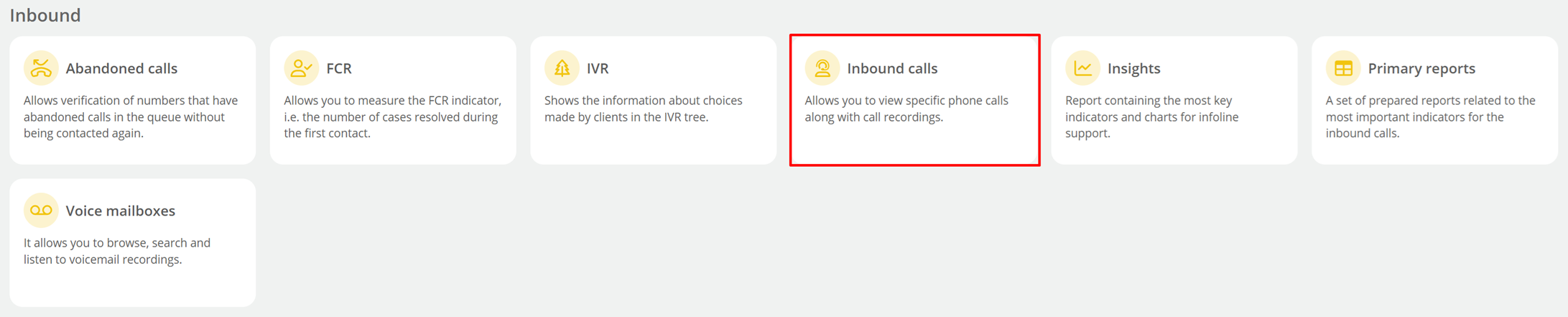
Task: Click the Primary reports table icon
Action: pyautogui.click(x=1343, y=68)
